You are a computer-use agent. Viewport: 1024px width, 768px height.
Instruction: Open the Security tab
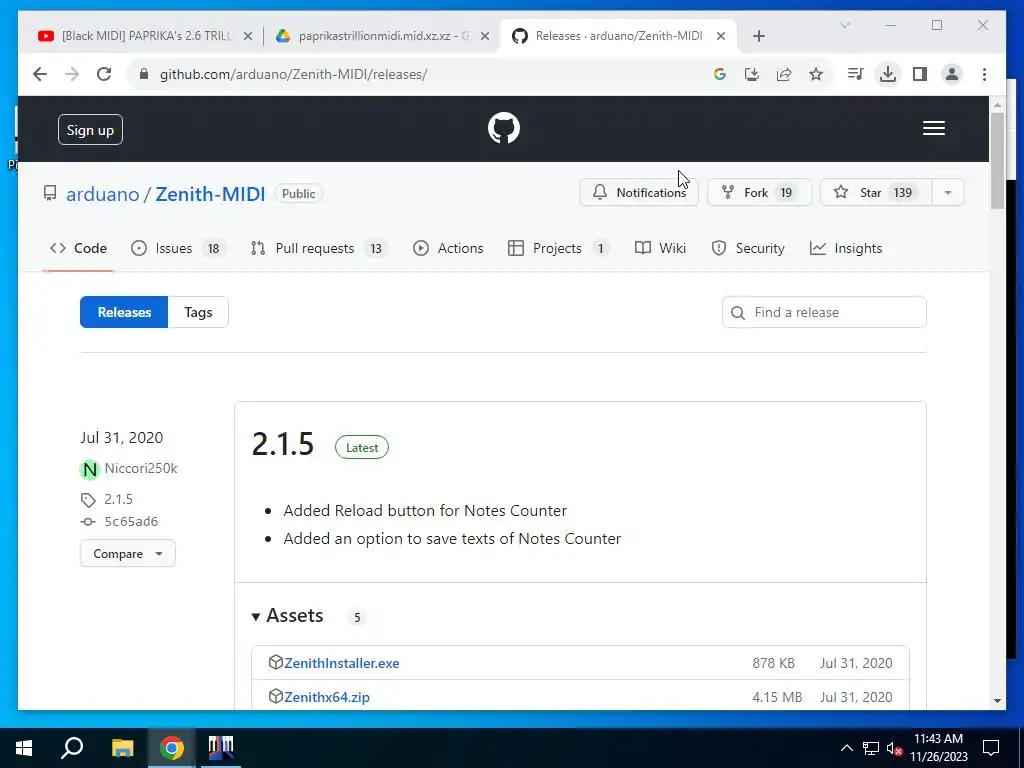pos(748,248)
